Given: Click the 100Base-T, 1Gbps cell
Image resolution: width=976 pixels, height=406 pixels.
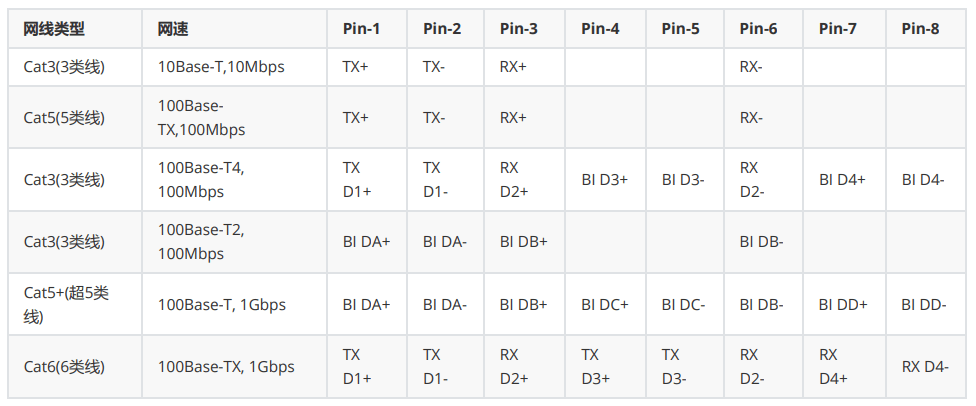Looking at the screenshot, I should (235, 304).
